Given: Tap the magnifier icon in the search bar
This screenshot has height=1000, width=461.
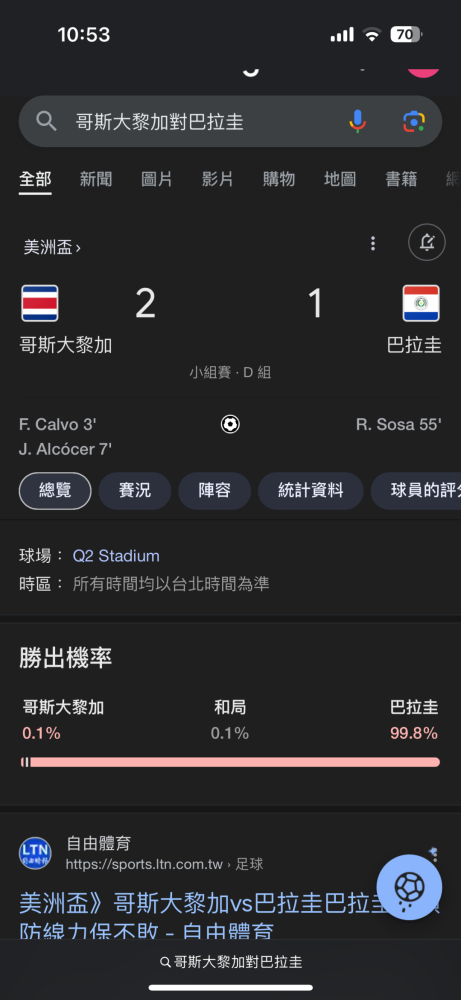Looking at the screenshot, I should tap(46, 121).
